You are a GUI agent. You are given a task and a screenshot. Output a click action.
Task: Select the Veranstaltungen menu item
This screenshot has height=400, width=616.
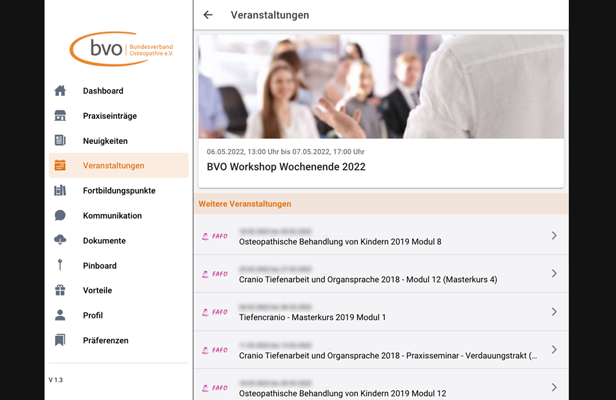119,165
